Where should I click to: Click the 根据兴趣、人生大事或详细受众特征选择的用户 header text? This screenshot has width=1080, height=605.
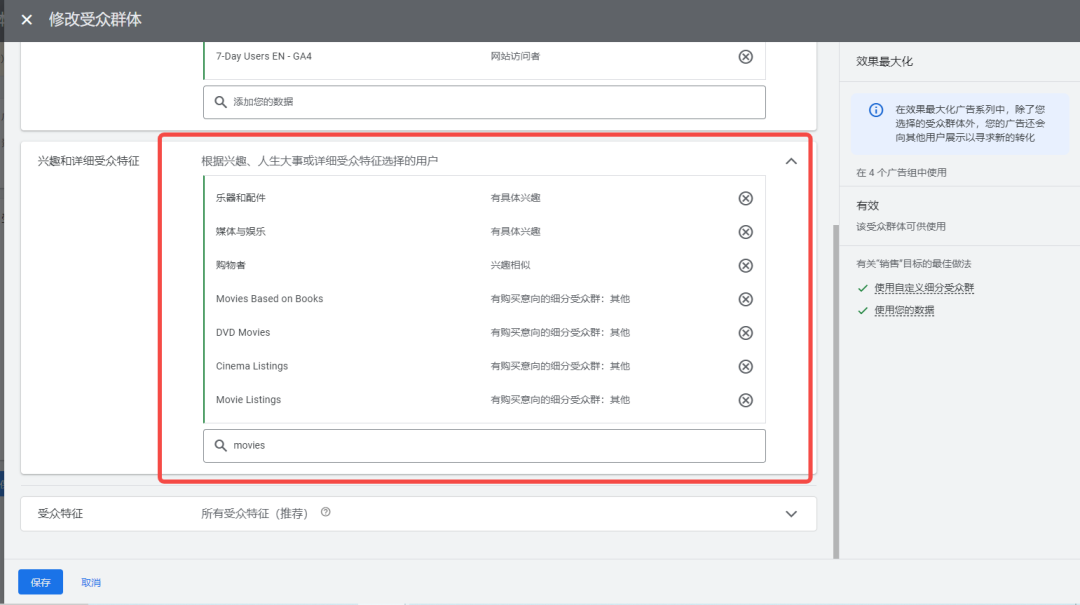tap(320, 161)
